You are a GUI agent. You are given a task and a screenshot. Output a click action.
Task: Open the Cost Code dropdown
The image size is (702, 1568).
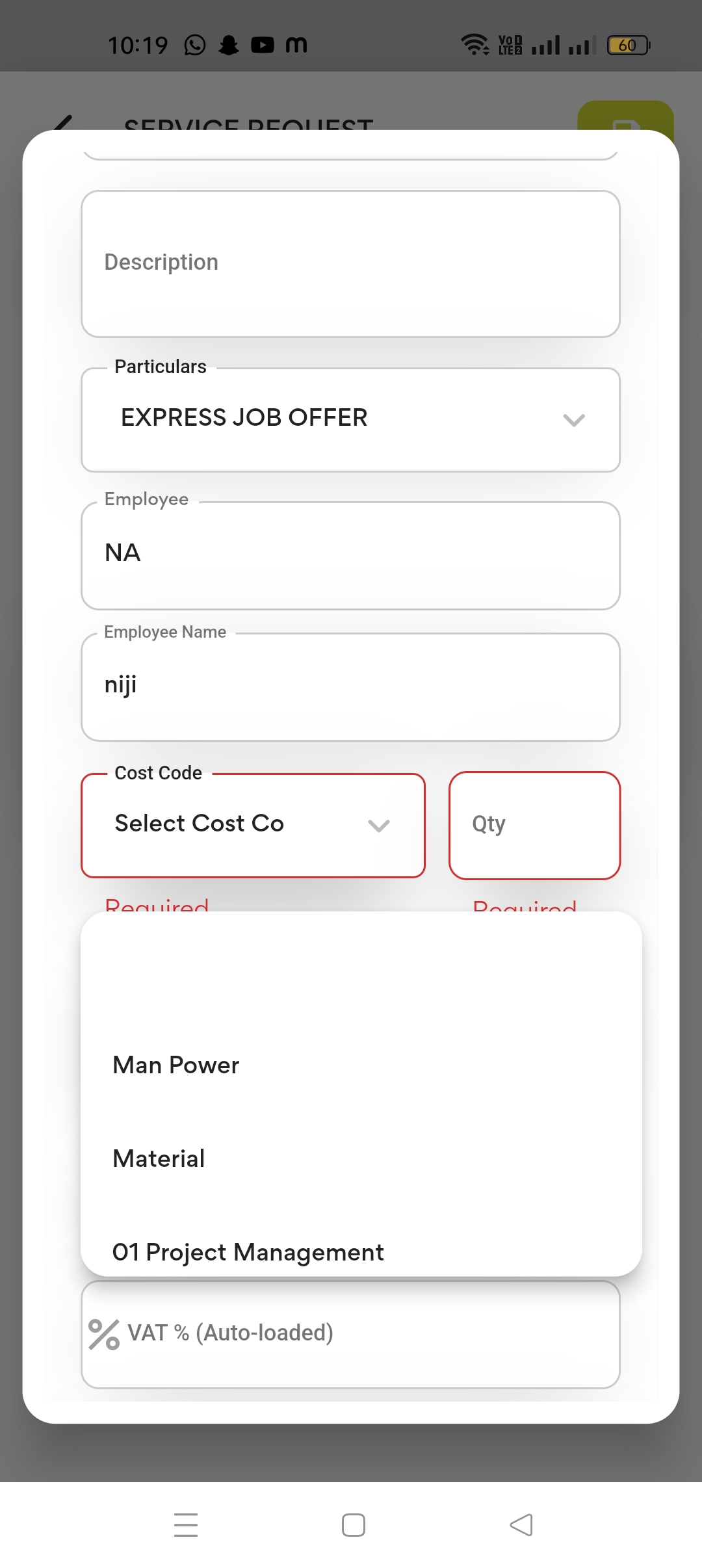(253, 824)
